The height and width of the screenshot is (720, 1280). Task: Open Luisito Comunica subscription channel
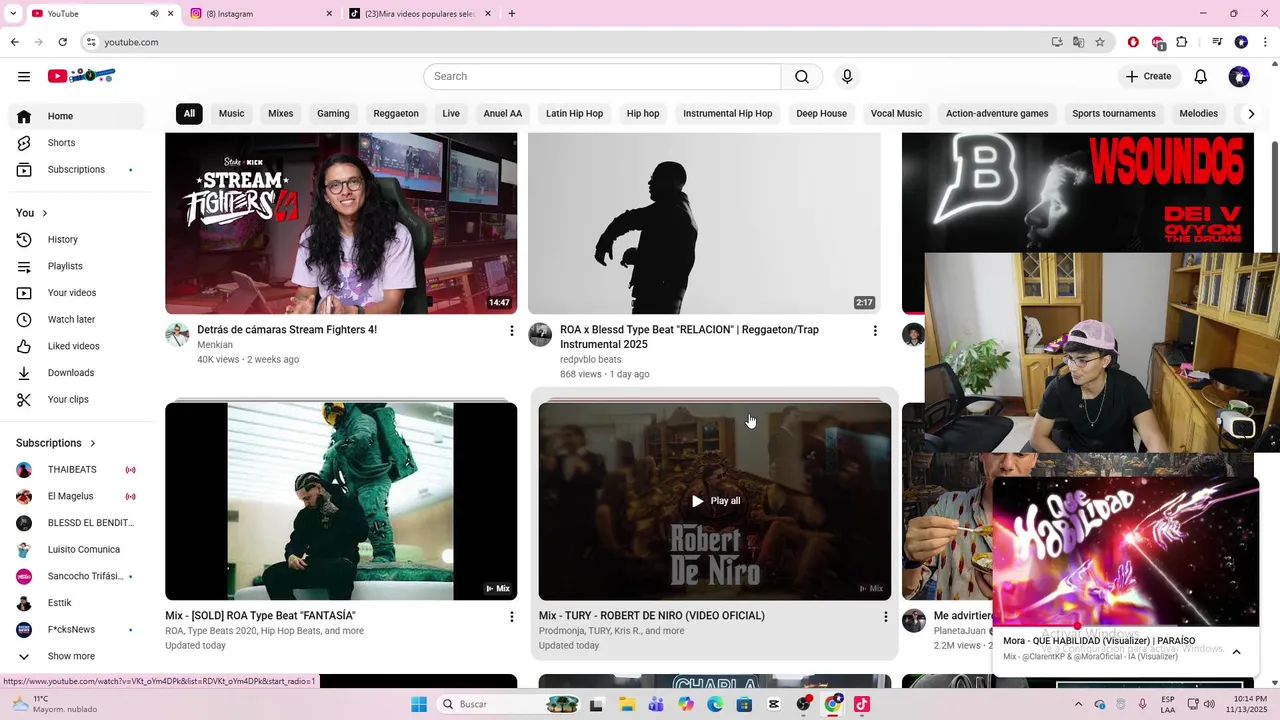[76, 550]
